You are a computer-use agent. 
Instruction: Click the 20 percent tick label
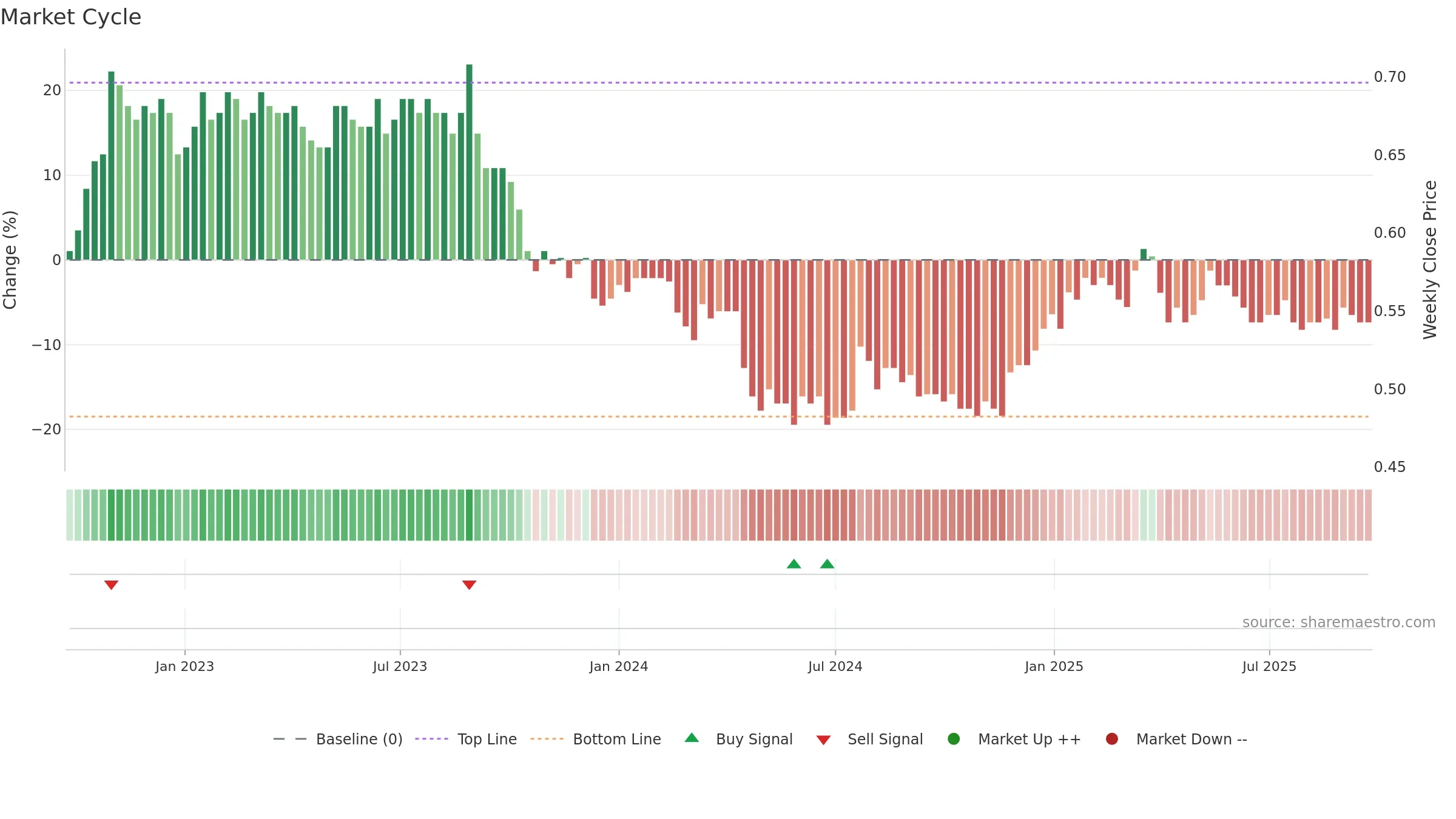click(52, 90)
